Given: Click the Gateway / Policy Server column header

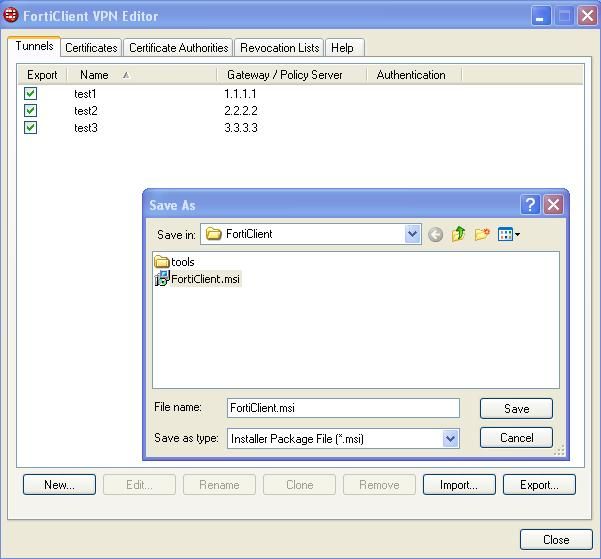Looking at the screenshot, I should point(292,75).
